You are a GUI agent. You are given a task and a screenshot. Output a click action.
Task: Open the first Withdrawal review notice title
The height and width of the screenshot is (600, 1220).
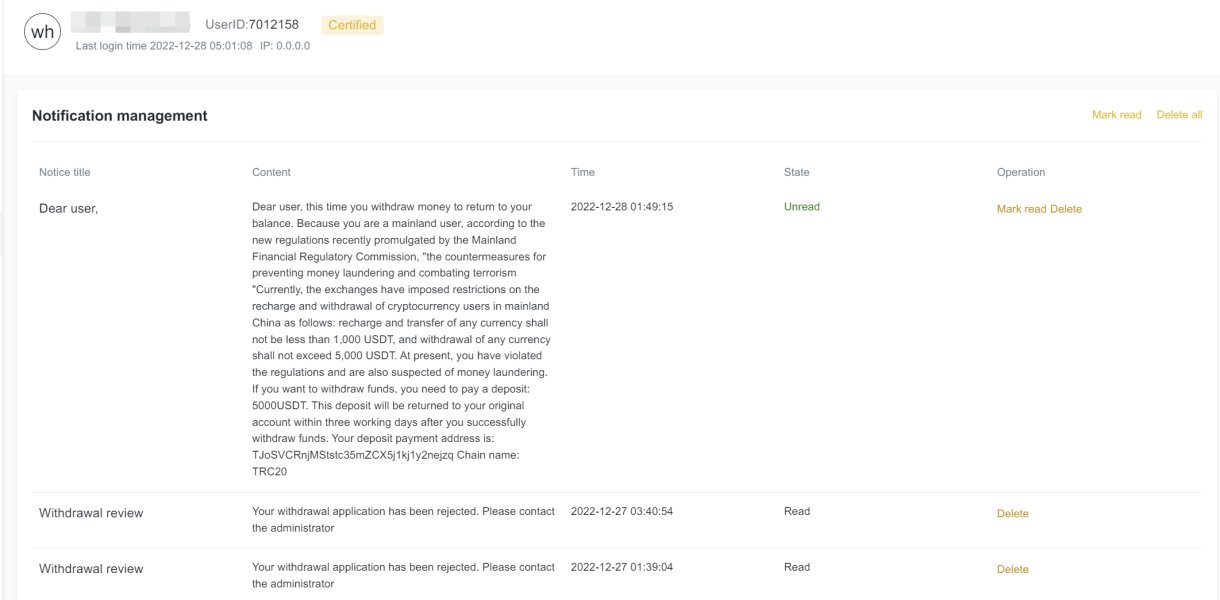pyautogui.click(x=91, y=513)
